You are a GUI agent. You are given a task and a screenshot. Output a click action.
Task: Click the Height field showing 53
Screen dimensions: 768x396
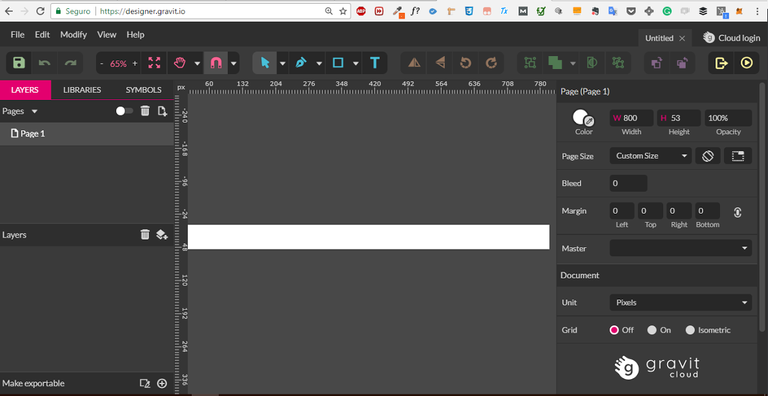point(679,118)
